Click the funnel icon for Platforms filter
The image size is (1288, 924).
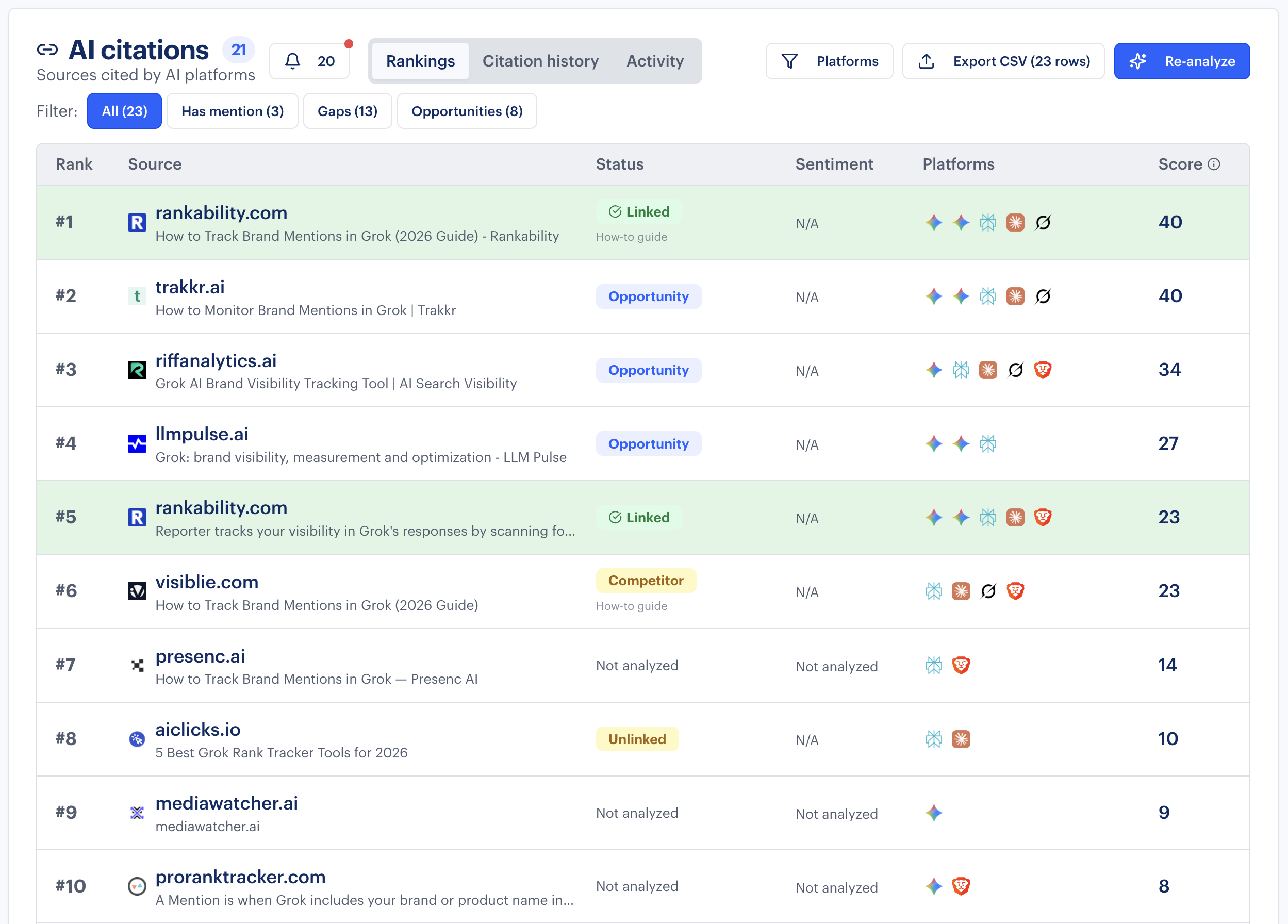coord(789,61)
